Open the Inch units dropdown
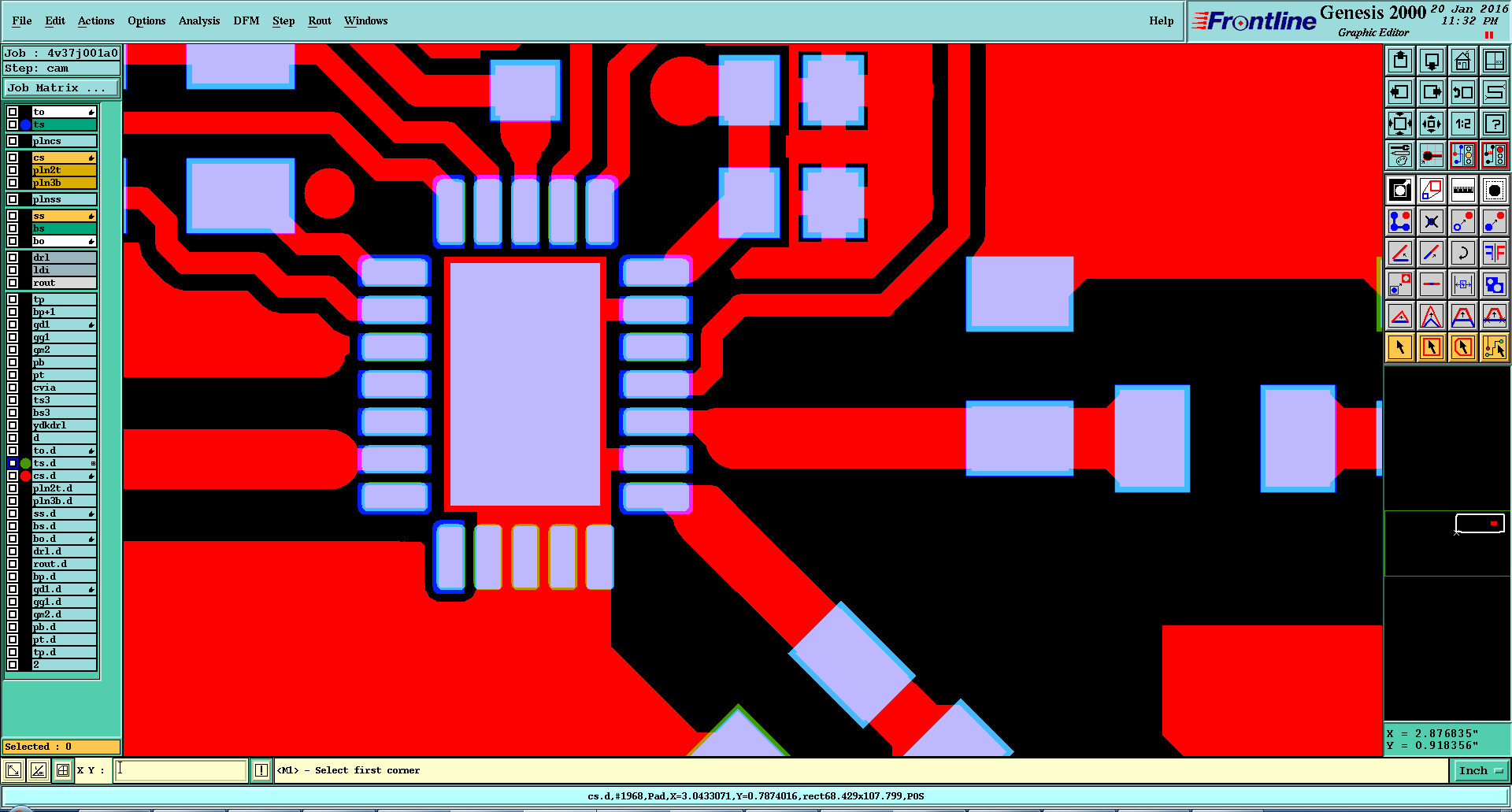The image size is (1512, 812). click(1480, 771)
